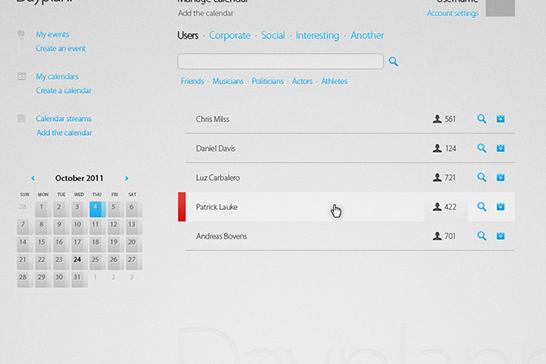The image size is (546, 364).
Task: Select October 15 in mini calendar
Action: [x=43, y=244]
